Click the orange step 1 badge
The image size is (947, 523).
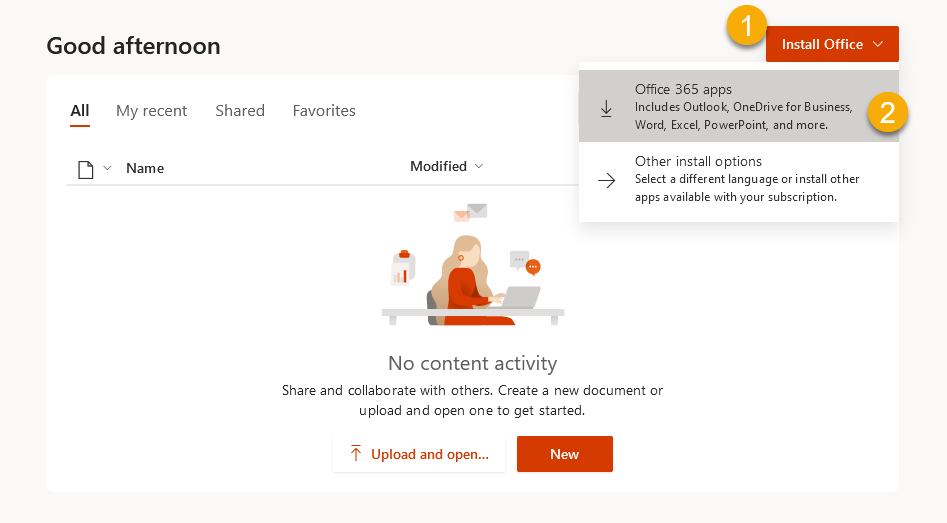[x=746, y=26]
